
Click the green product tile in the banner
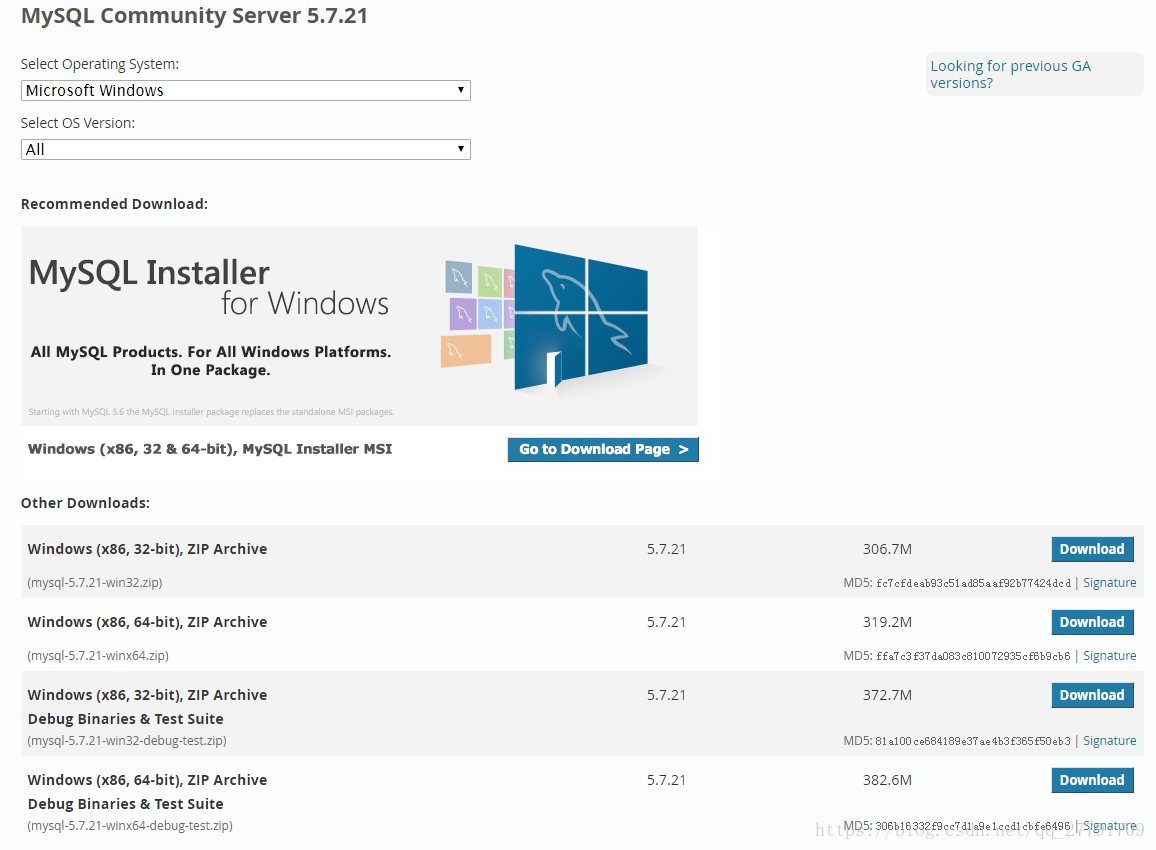coord(490,282)
